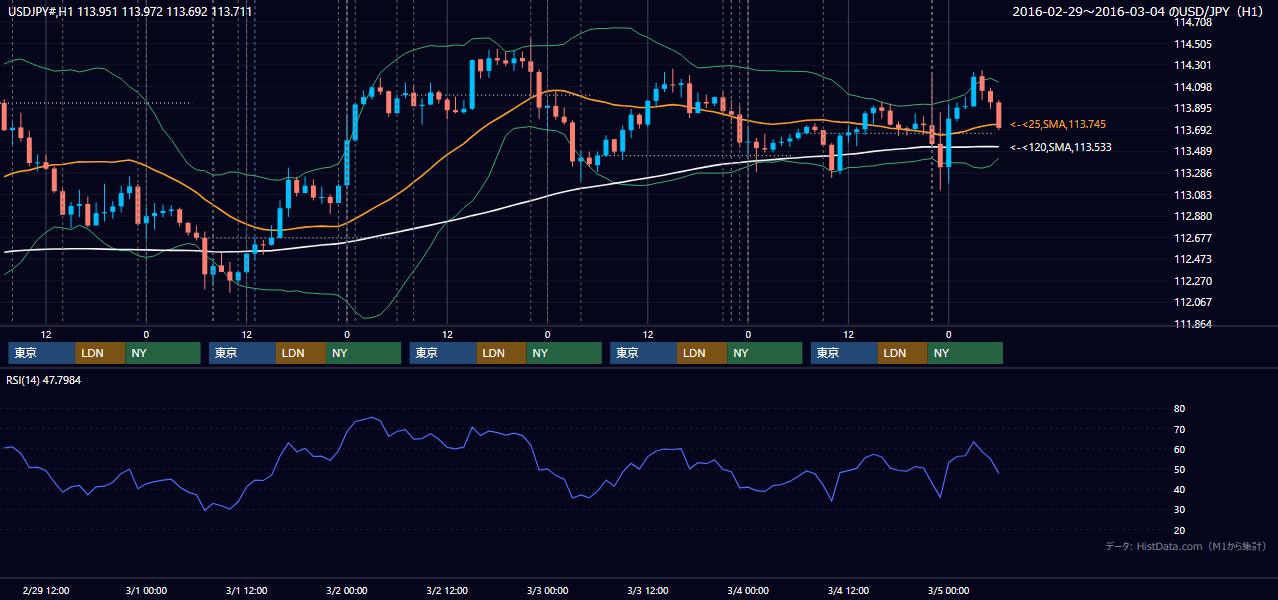Click price axis value 114.708
Image resolution: width=1278 pixels, height=600 pixels.
pyautogui.click(x=1193, y=22)
